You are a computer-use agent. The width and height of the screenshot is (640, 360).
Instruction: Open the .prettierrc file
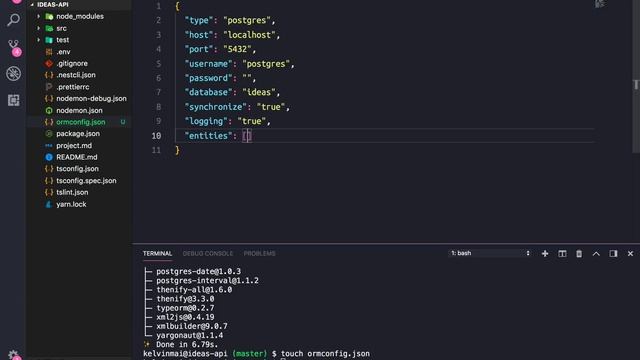pos(73,87)
